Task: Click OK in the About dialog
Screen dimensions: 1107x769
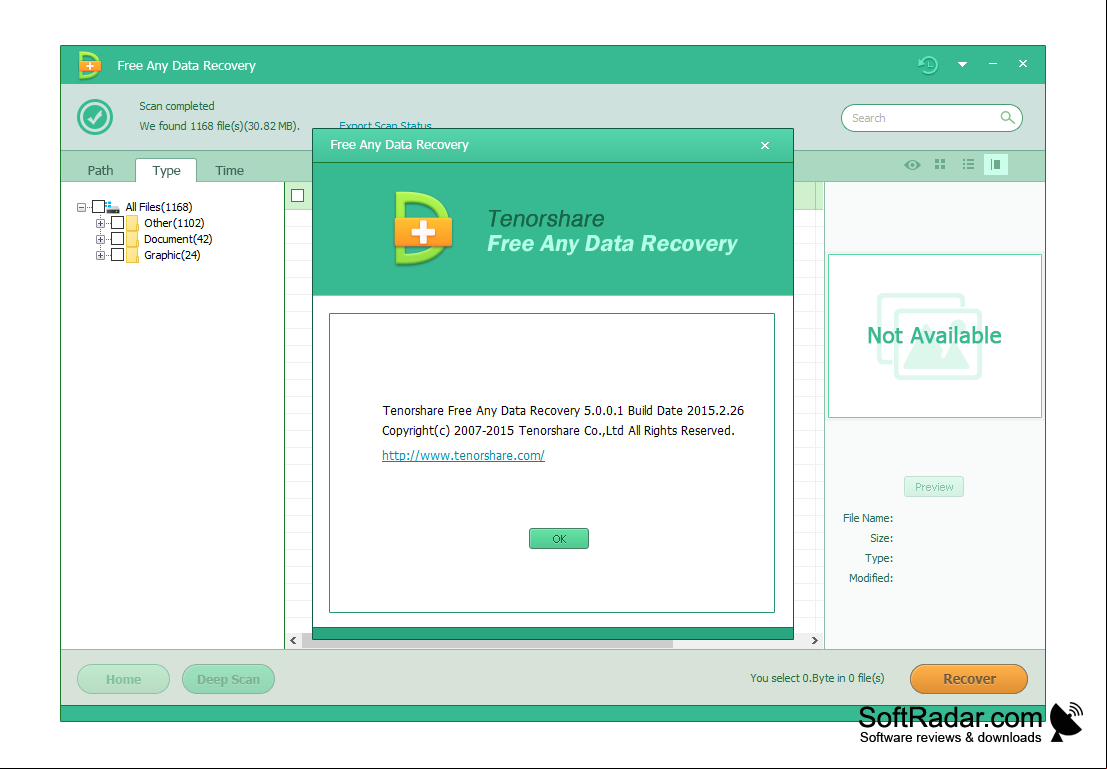Action: point(558,539)
